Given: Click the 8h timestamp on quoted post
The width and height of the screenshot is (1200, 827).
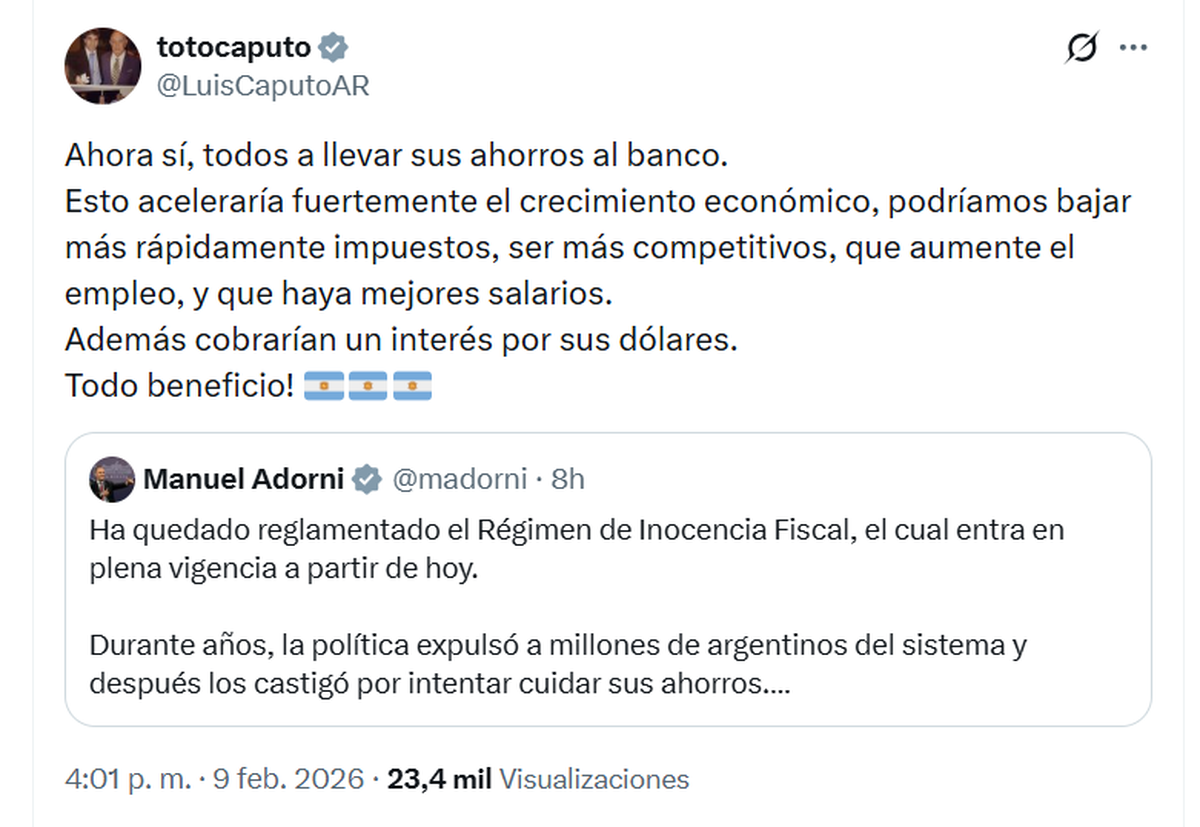Looking at the screenshot, I should 567,479.
